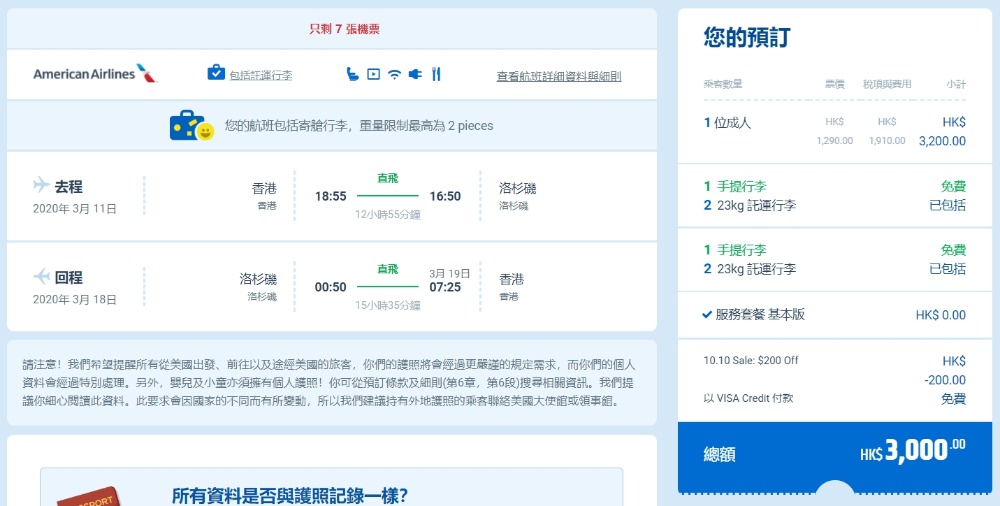Click the 所有資料是否與護照記錄一樣 heading
The height and width of the screenshot is (506, 1000).
click(290, 495)
